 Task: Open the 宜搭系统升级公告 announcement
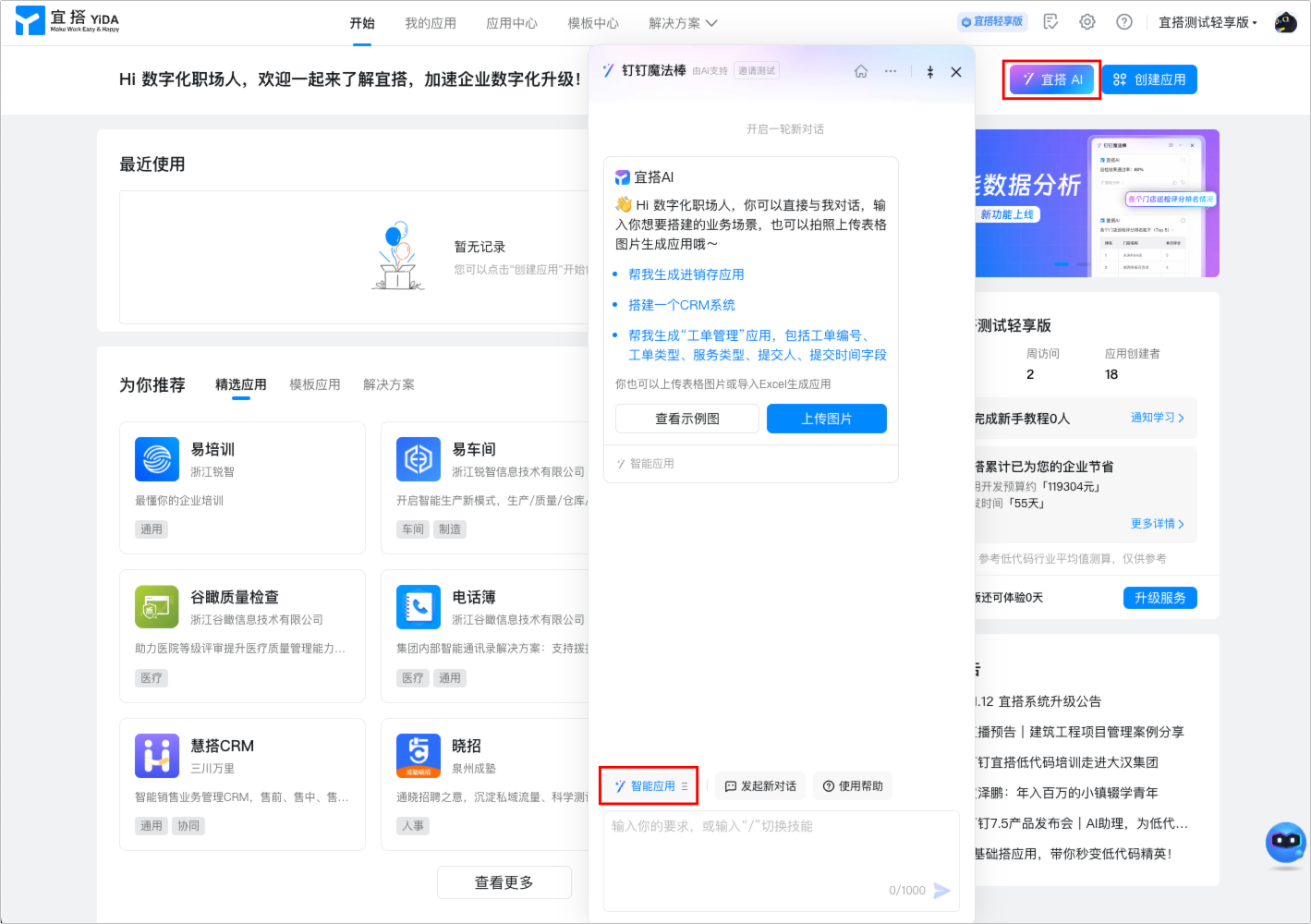(1038, 701)
